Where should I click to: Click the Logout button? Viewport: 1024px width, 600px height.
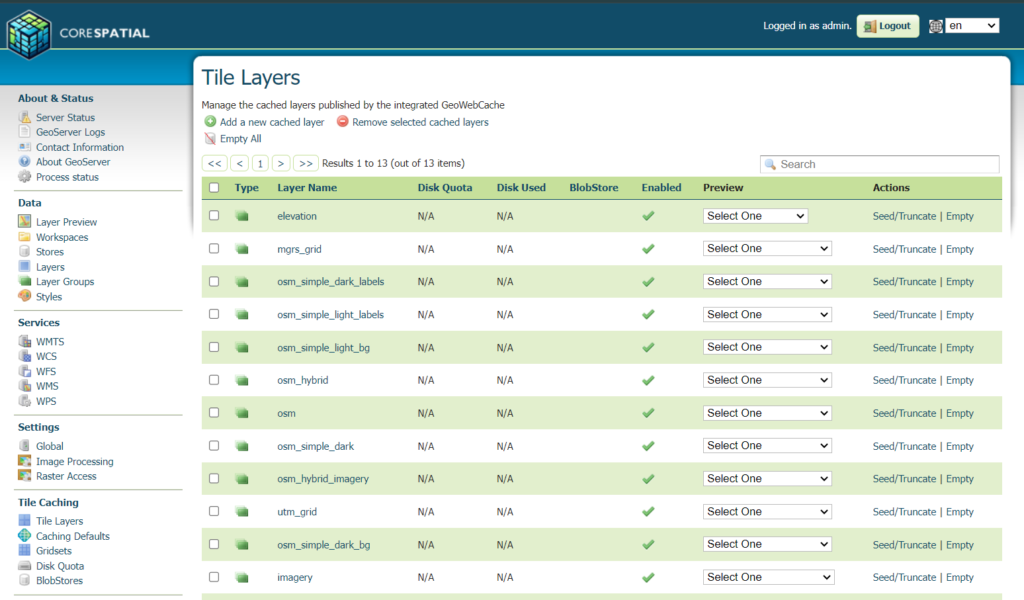click(888, 26)
